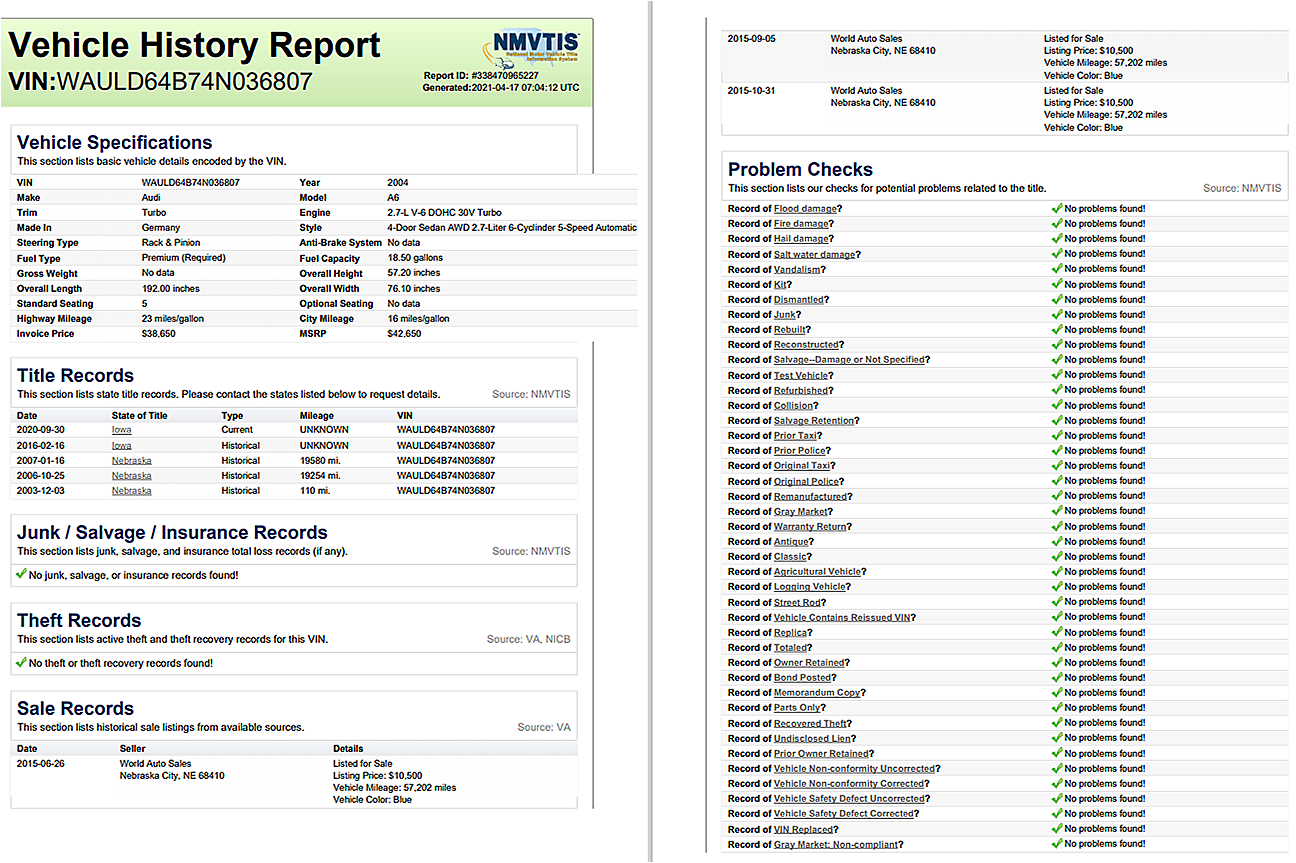Click the green checkmark in Flood damage row

point(1057,208)
